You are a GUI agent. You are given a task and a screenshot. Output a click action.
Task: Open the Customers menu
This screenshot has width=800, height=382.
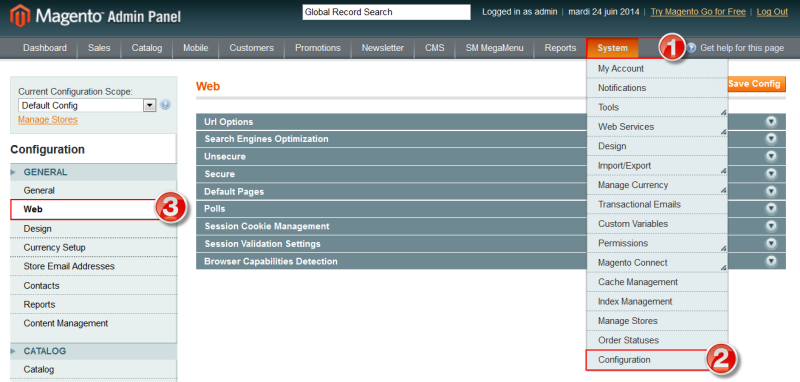coord(252,48)
